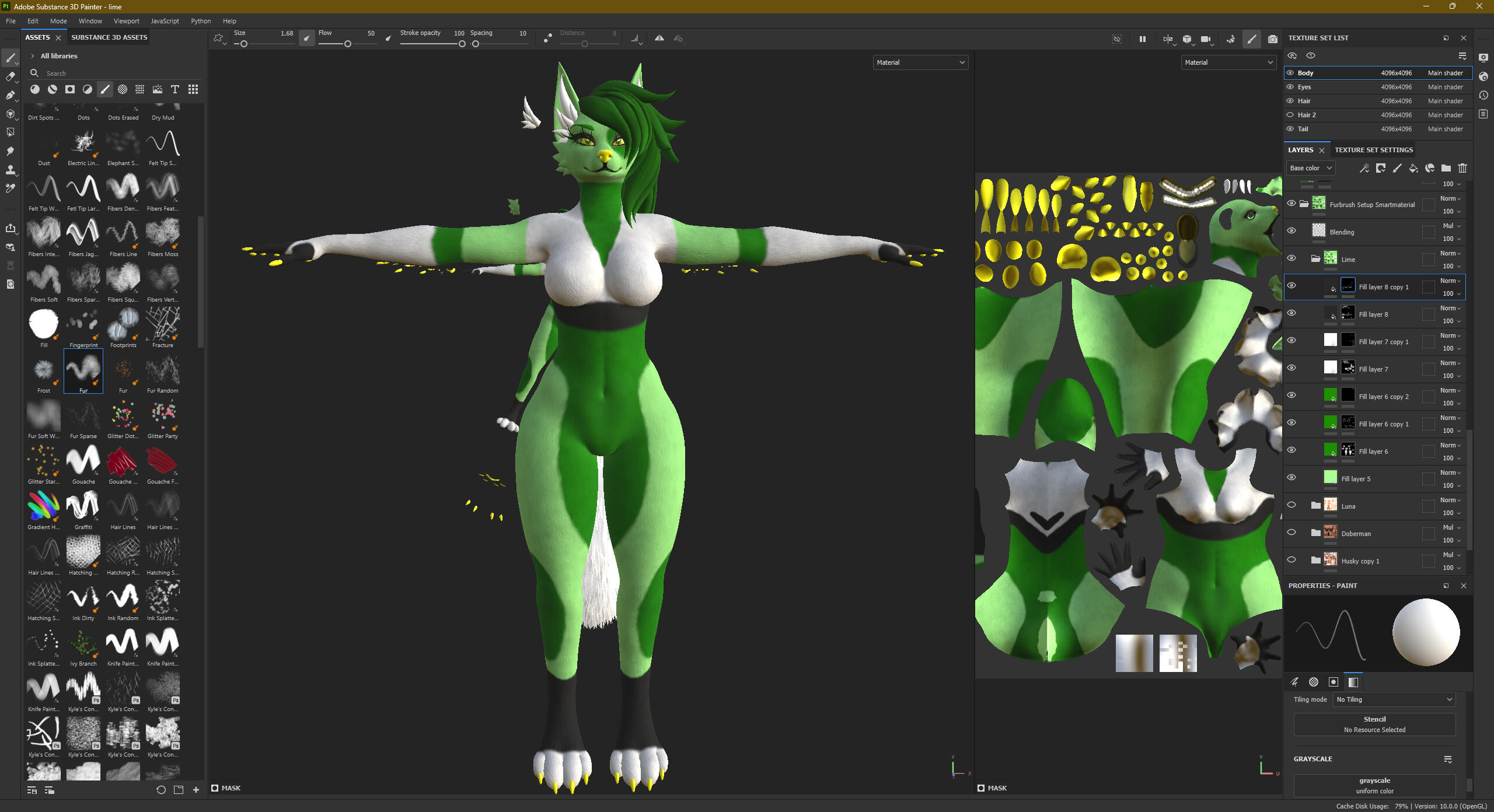The height and width of the screenshot is (812, 1494).
Task: Click the Add fill layer icon in Layers panel
Action: (1413, 168)
